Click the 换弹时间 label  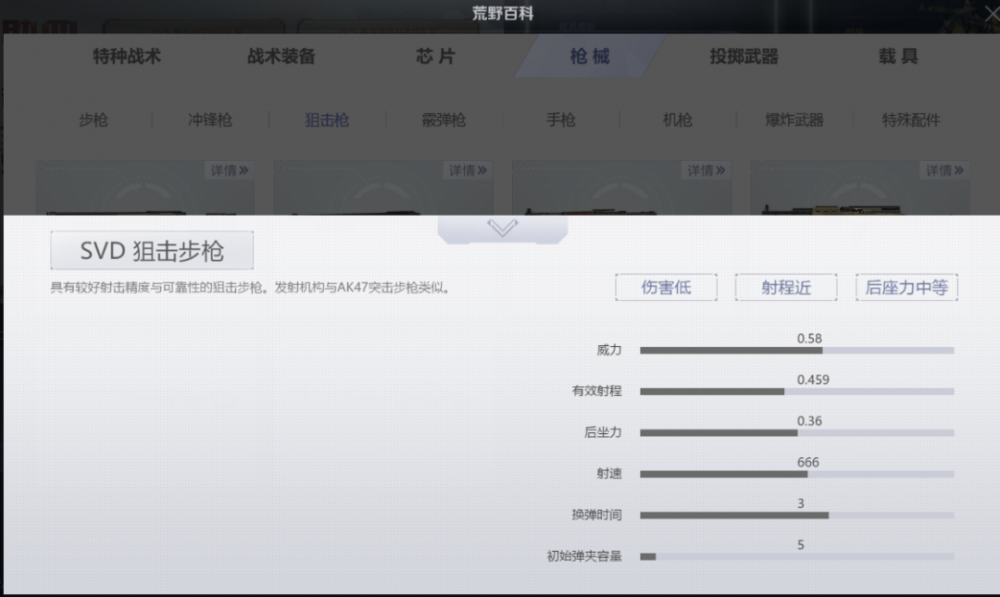[x=596, y=514]
